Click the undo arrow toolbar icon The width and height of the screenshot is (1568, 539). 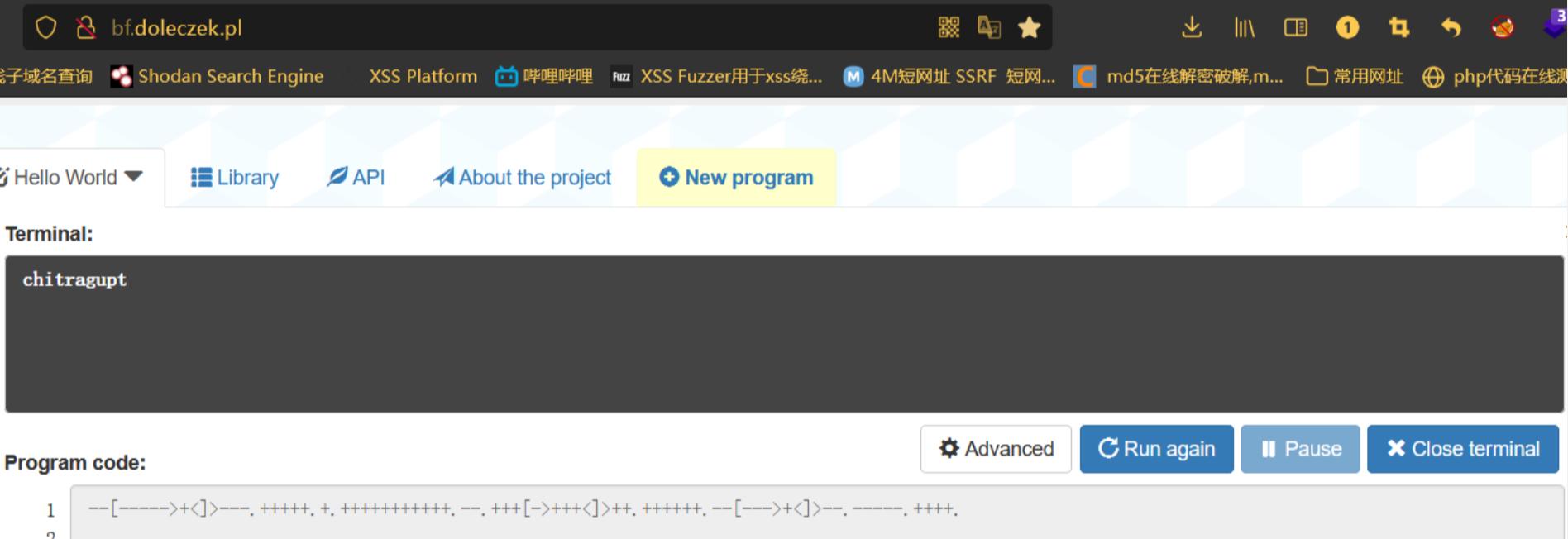click(x=1451, y=28)
